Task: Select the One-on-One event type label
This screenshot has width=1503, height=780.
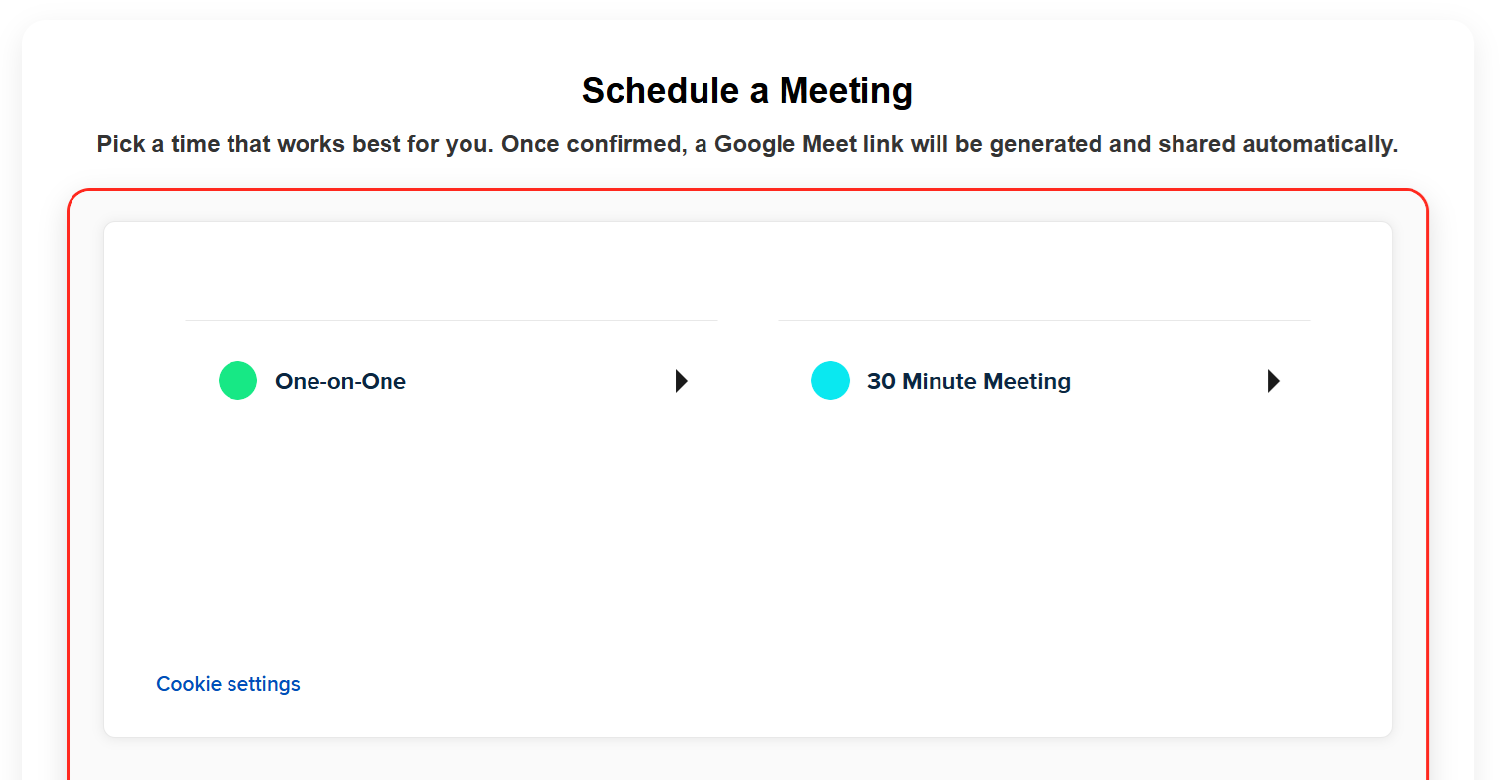Action: point(340,381)
